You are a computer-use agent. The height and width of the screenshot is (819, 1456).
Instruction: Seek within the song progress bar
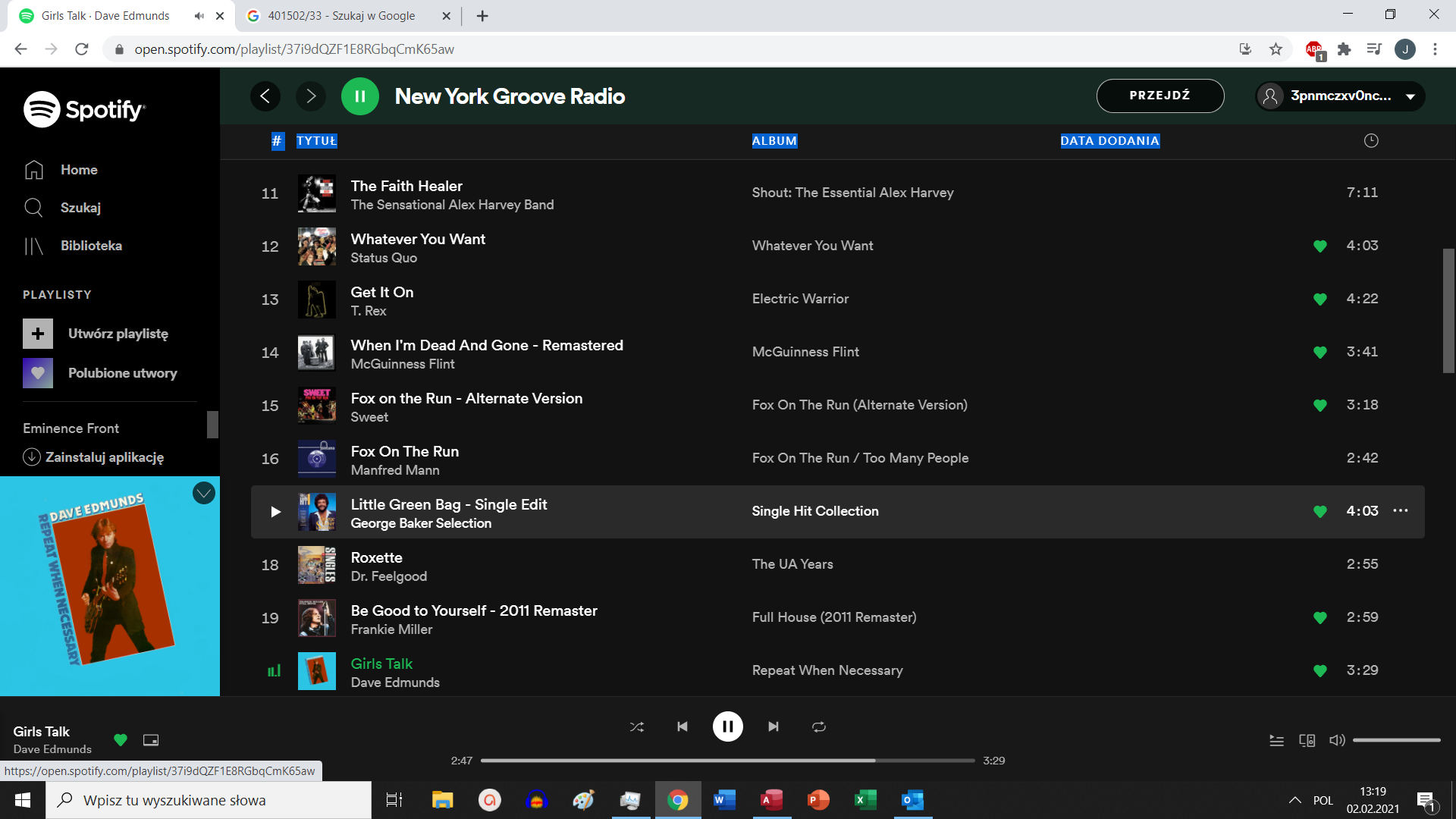(x=728, y=761)
